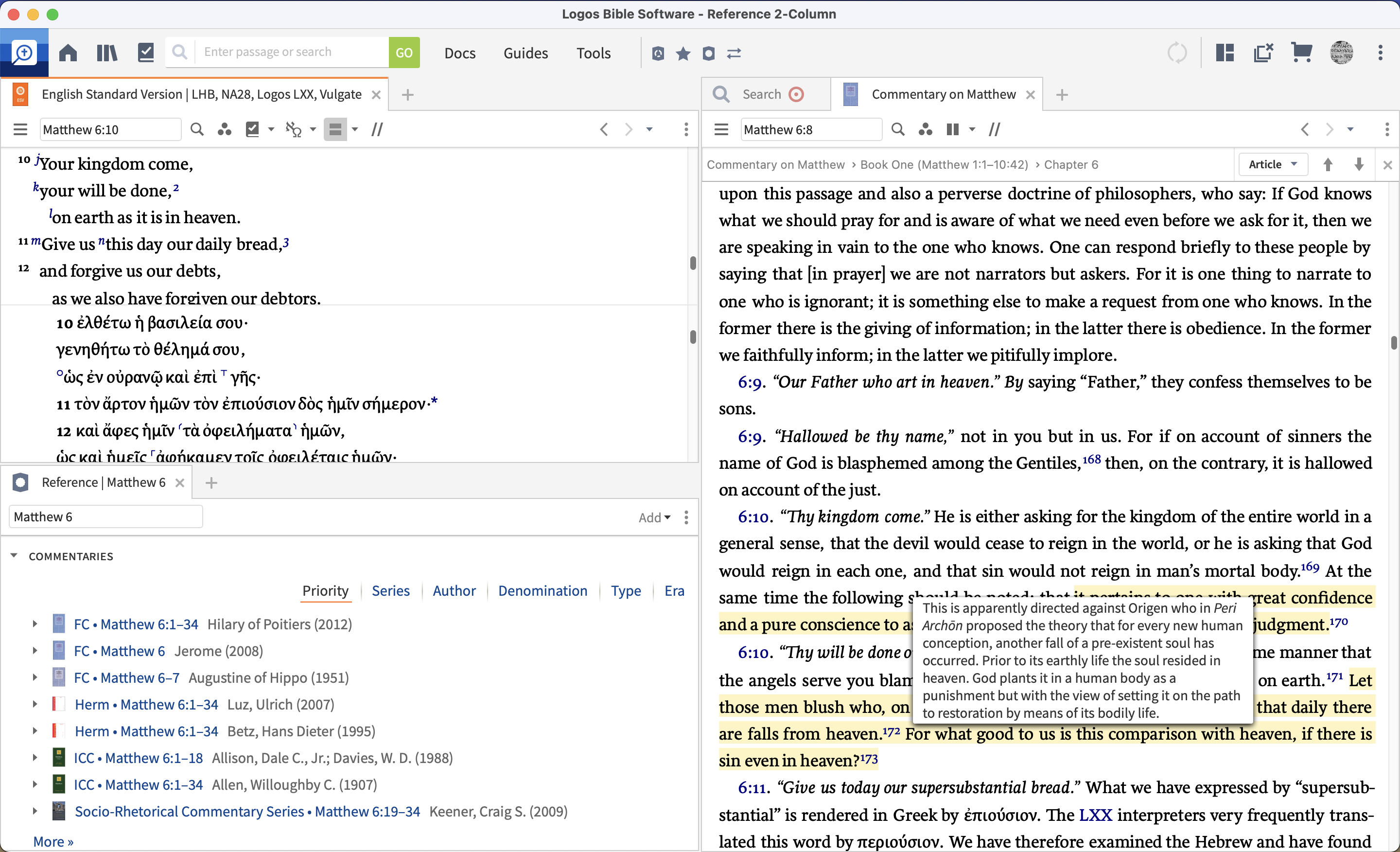Switch to the Search tab
Viewport: 1400px width, 852px height.
[x=761, y=94]
